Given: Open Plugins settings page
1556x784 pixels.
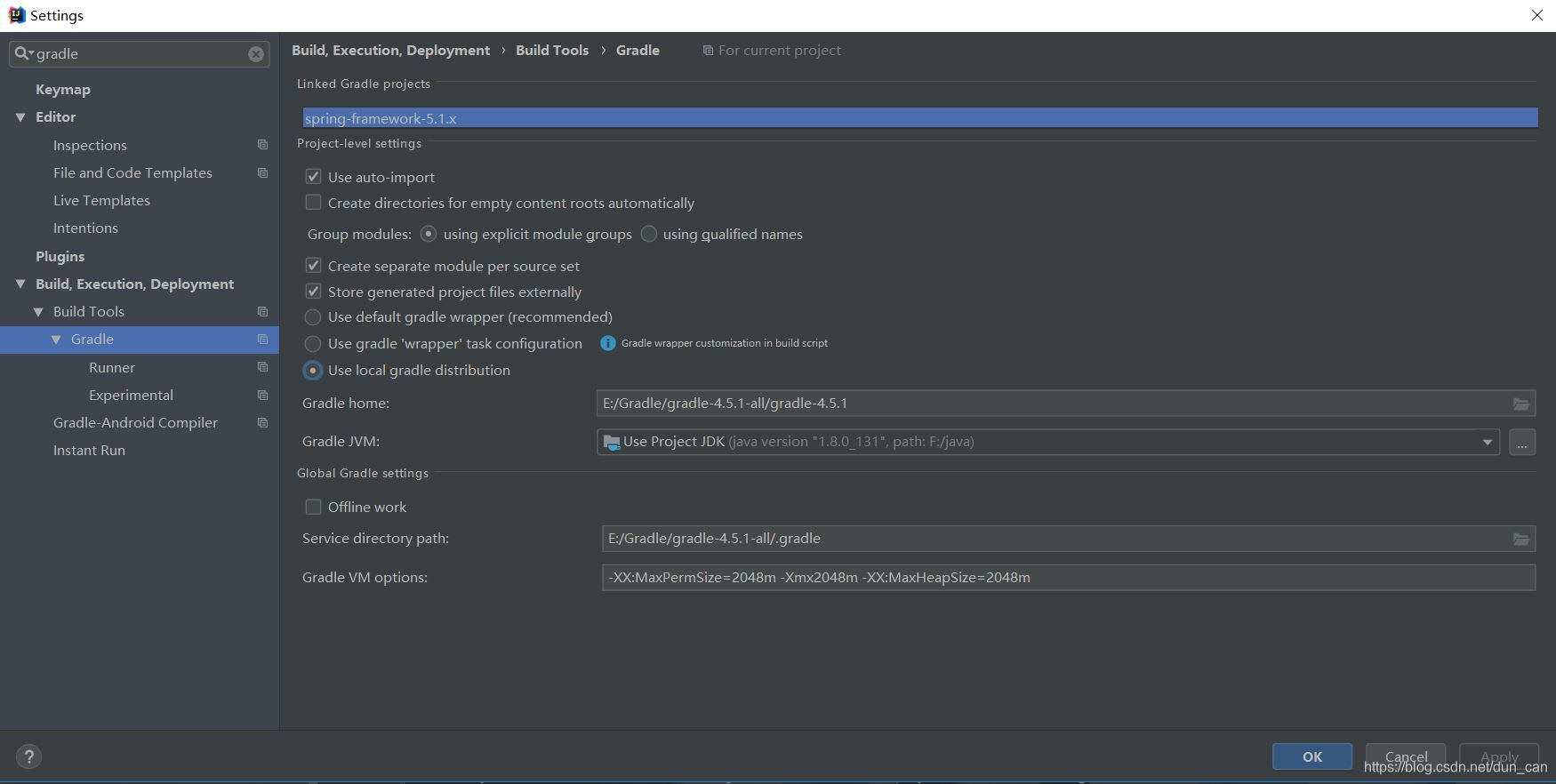Looking at the screenshot, I should 60,256.
